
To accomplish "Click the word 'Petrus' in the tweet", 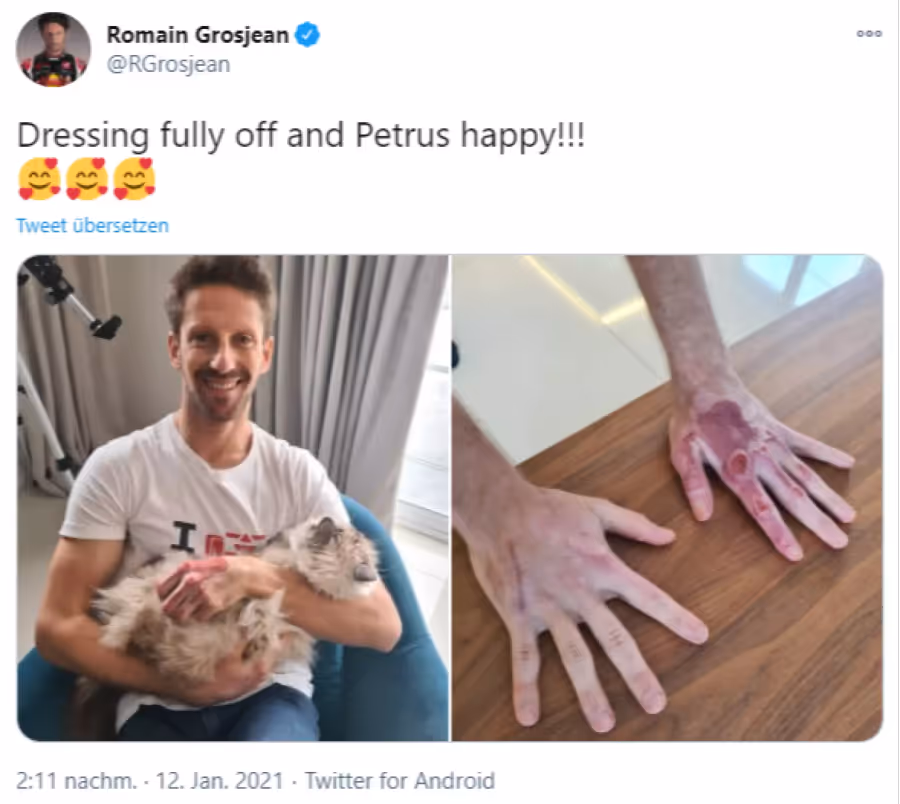I will point(402,136).
